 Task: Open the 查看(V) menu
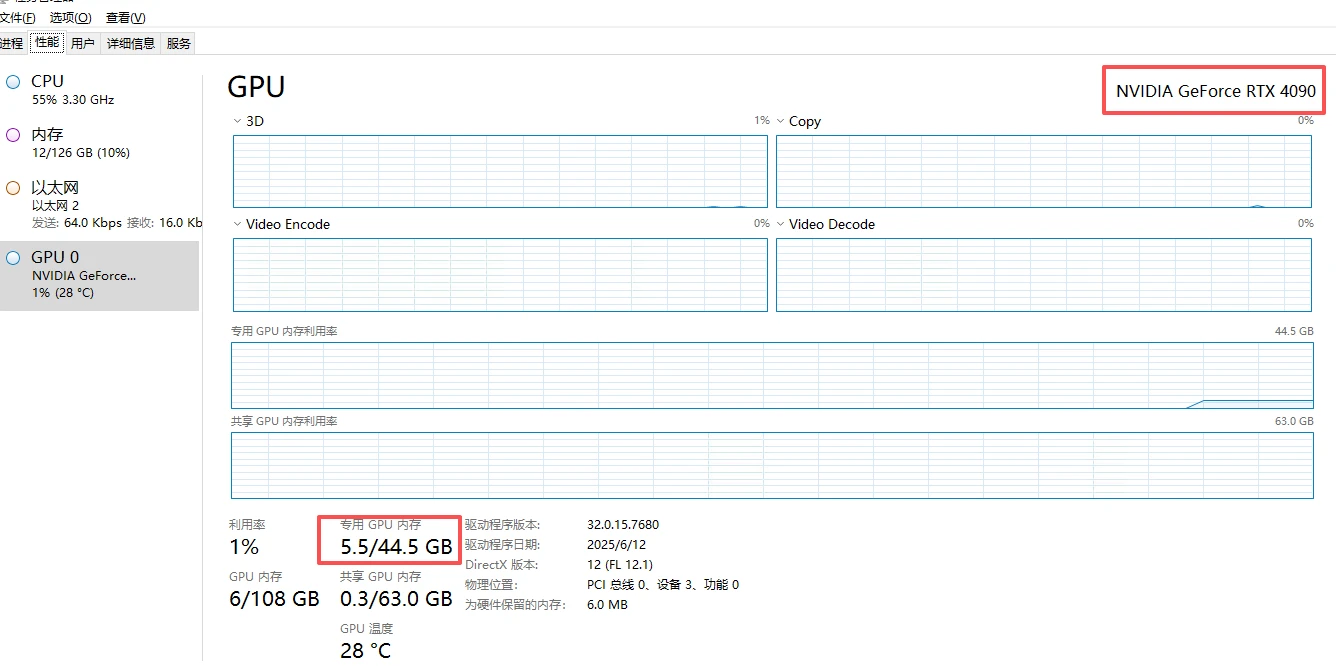click(125, 18)
